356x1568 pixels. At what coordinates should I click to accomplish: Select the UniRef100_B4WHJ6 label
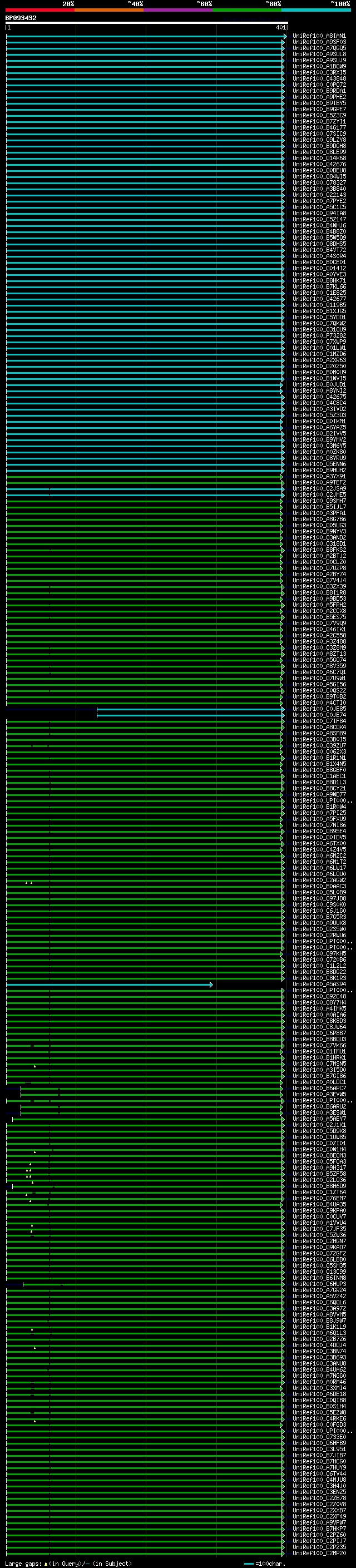tap(319, 226)
